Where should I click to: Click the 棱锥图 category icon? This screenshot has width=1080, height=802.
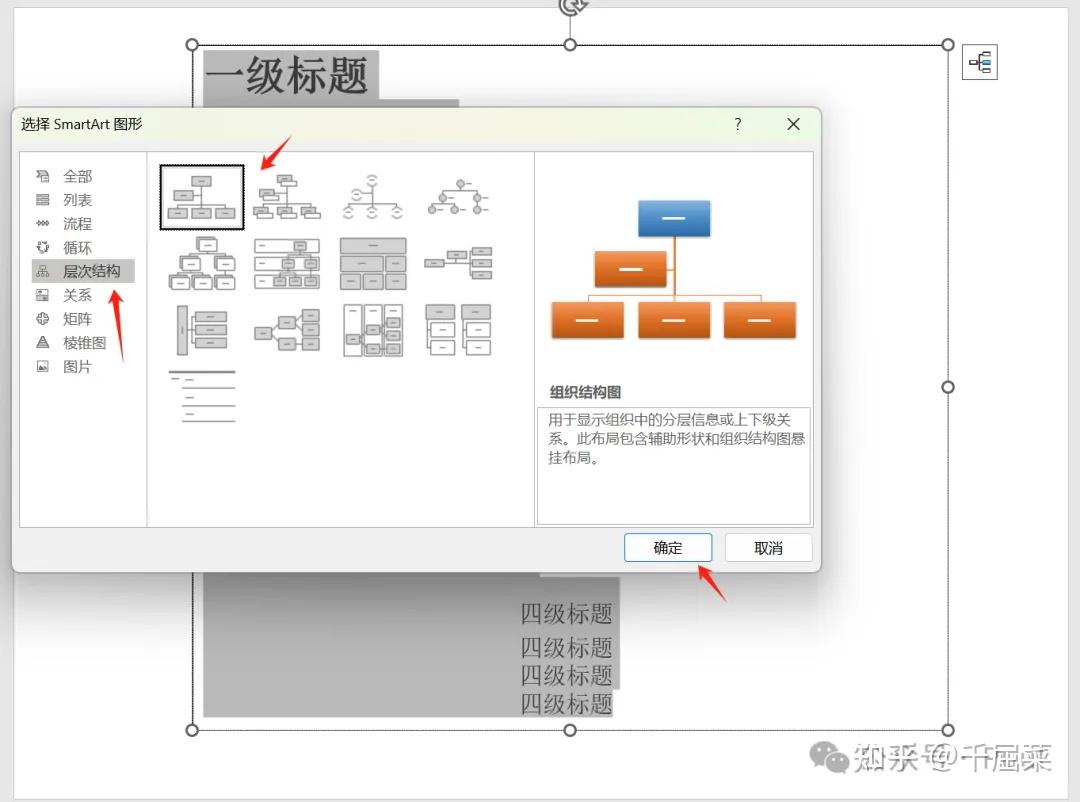44,342
